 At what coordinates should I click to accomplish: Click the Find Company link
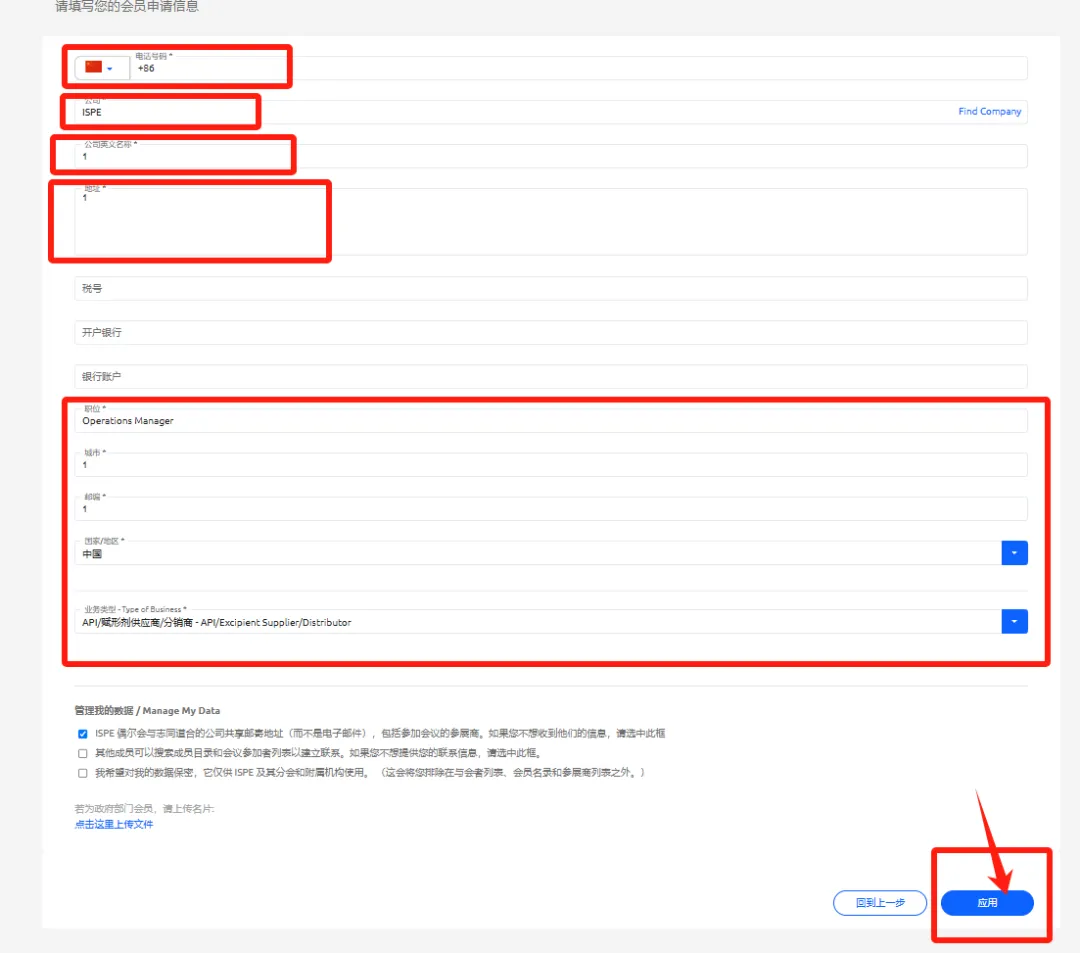point(989,112)
